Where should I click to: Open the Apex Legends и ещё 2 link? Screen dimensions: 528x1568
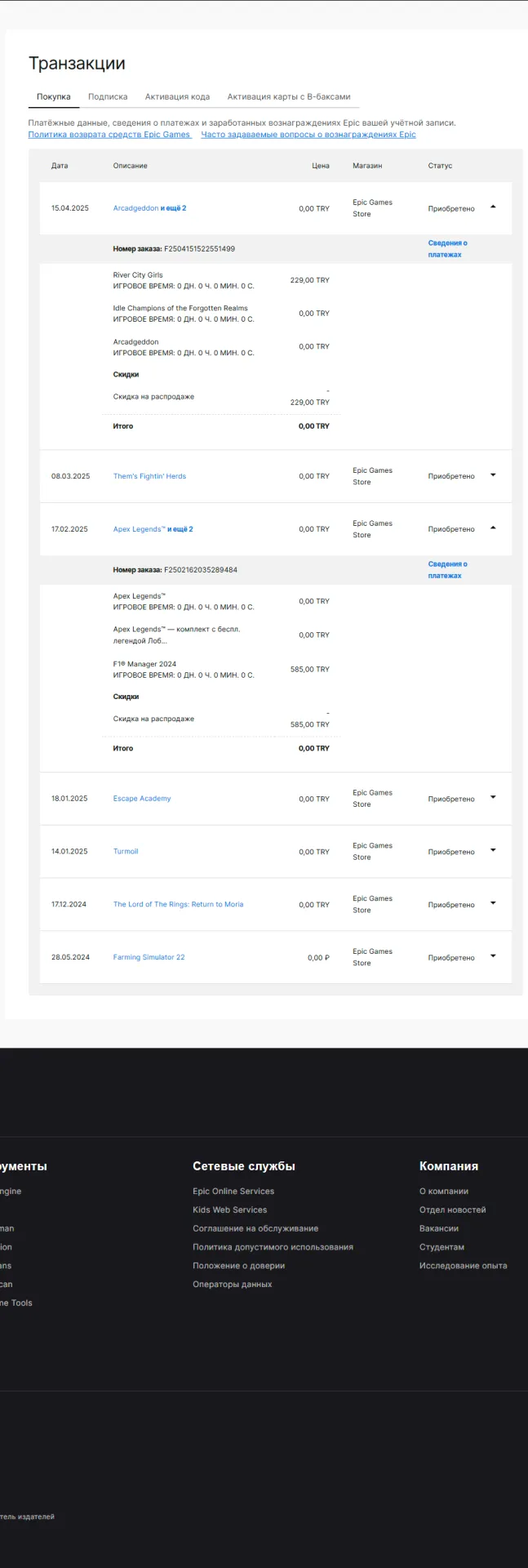point(153,529)
